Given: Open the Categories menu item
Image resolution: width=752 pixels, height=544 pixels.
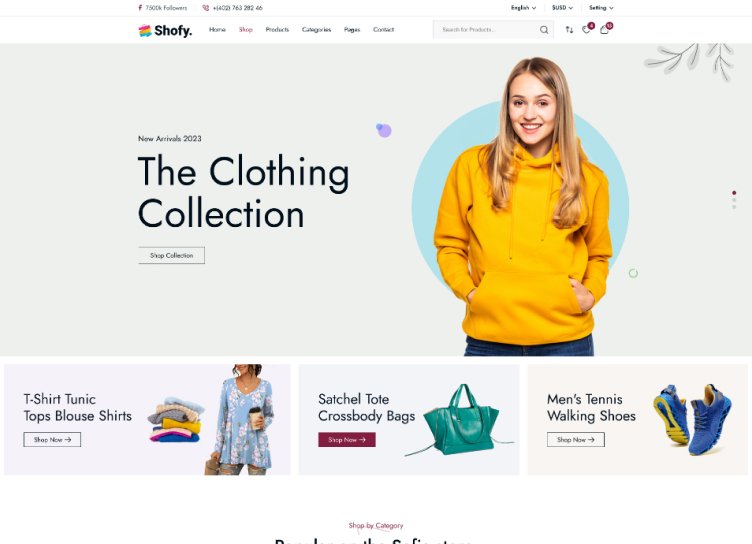Looking at the screenshot, I should (317, 30).
